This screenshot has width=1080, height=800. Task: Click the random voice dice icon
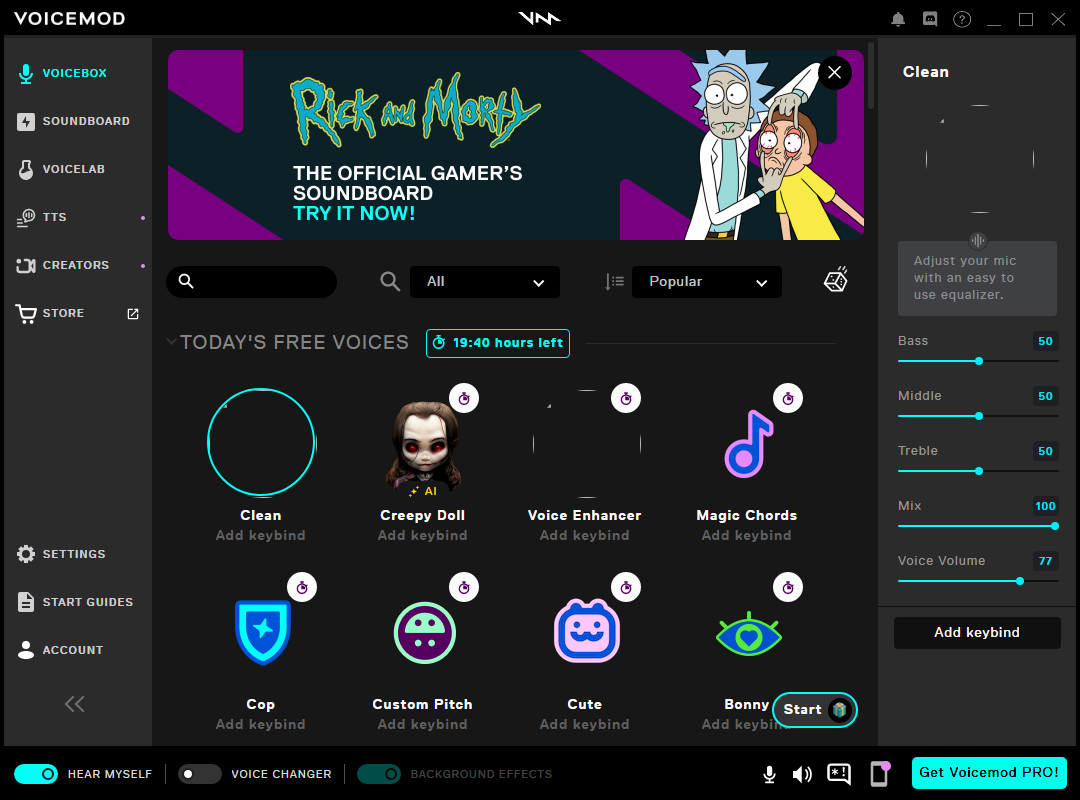tap(835, 280)
